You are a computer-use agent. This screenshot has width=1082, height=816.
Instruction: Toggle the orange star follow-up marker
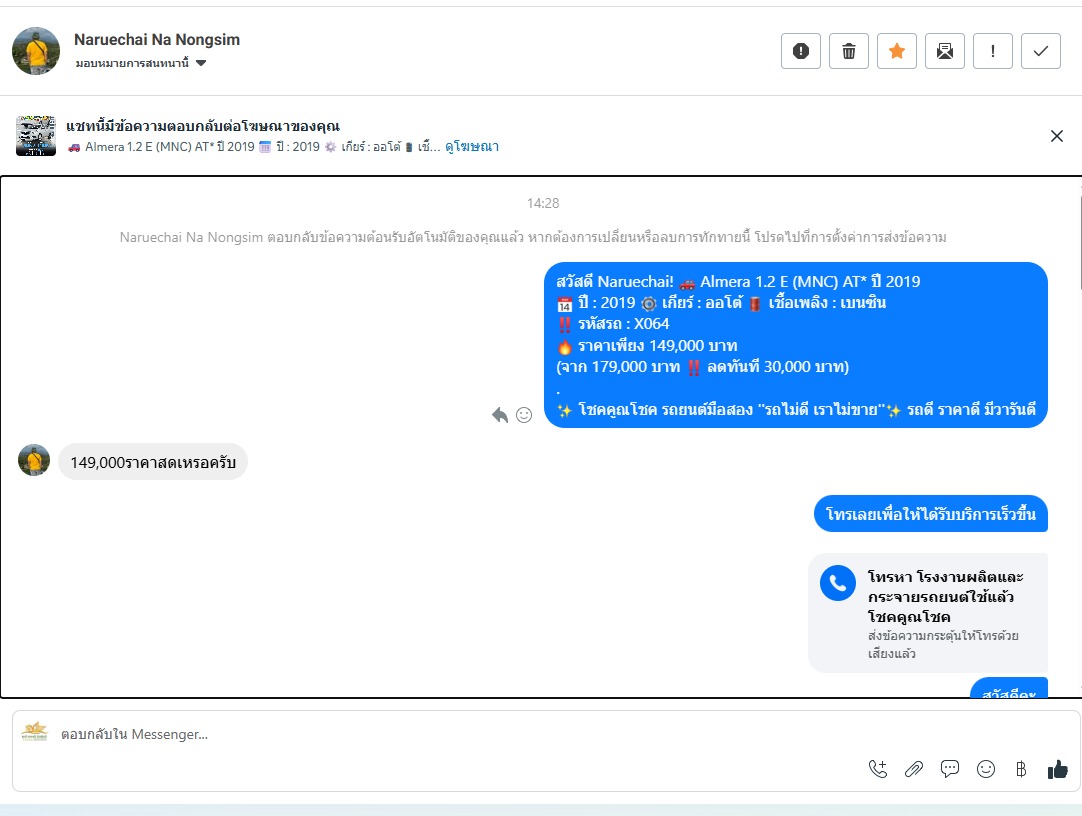coord(896,51)
